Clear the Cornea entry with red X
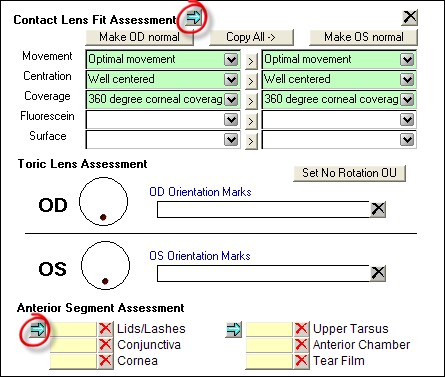 pos(105,361)
